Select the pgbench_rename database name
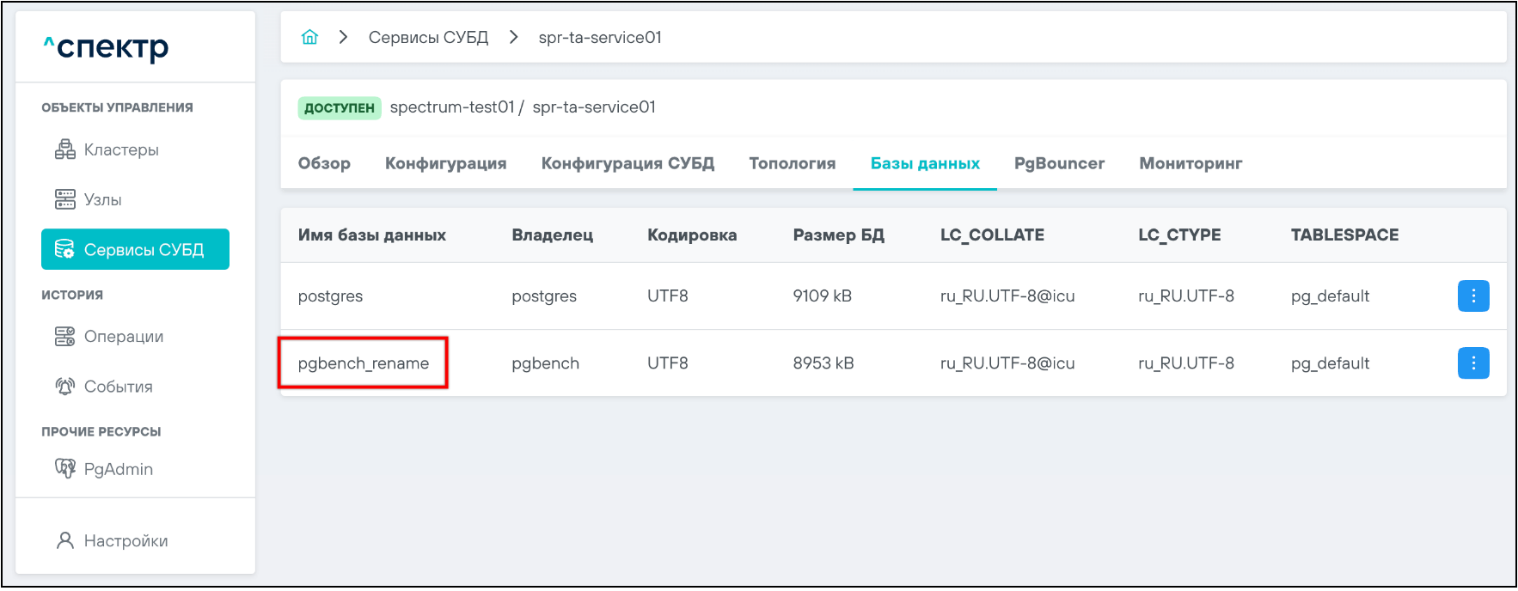1518x591 pixels. click(363, 363)
